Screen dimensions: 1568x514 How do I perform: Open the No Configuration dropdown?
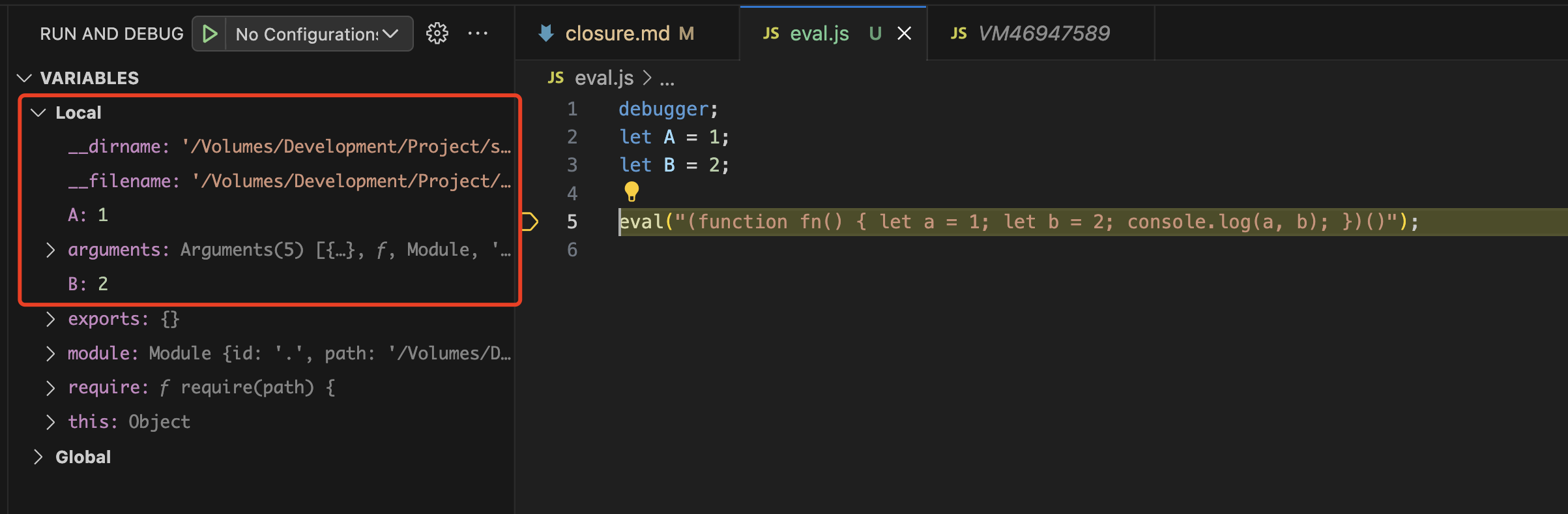tap(319, 34)
